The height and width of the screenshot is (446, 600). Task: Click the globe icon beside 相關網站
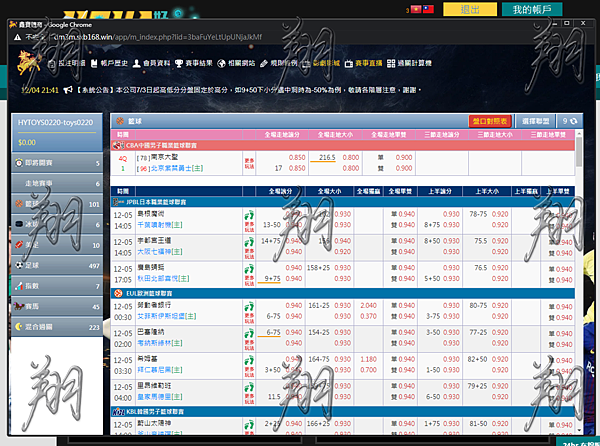tap(221, 63)
